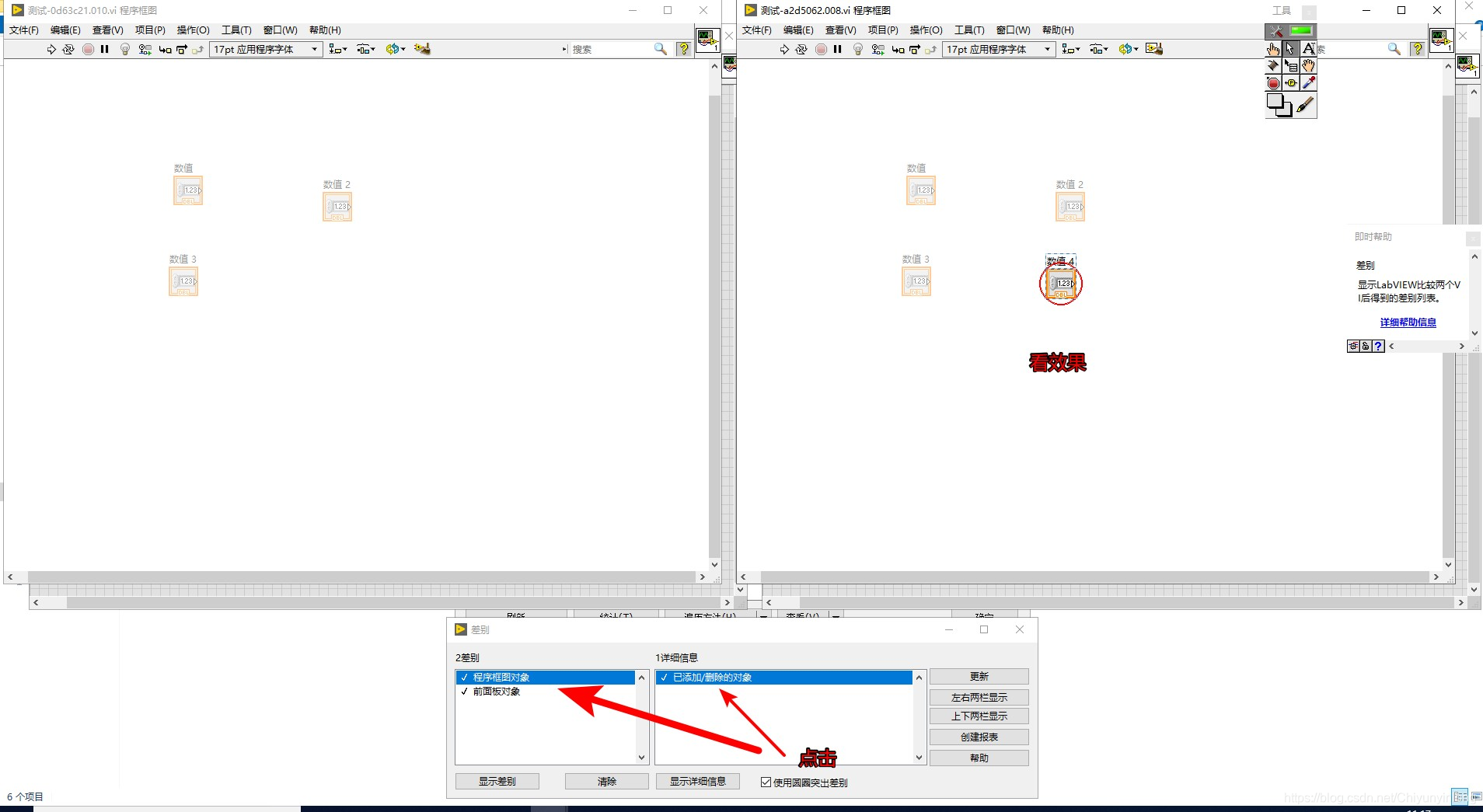Open the 查看(V) menu of left window
Screen dimensions: 1483x812
click(108, 30)
